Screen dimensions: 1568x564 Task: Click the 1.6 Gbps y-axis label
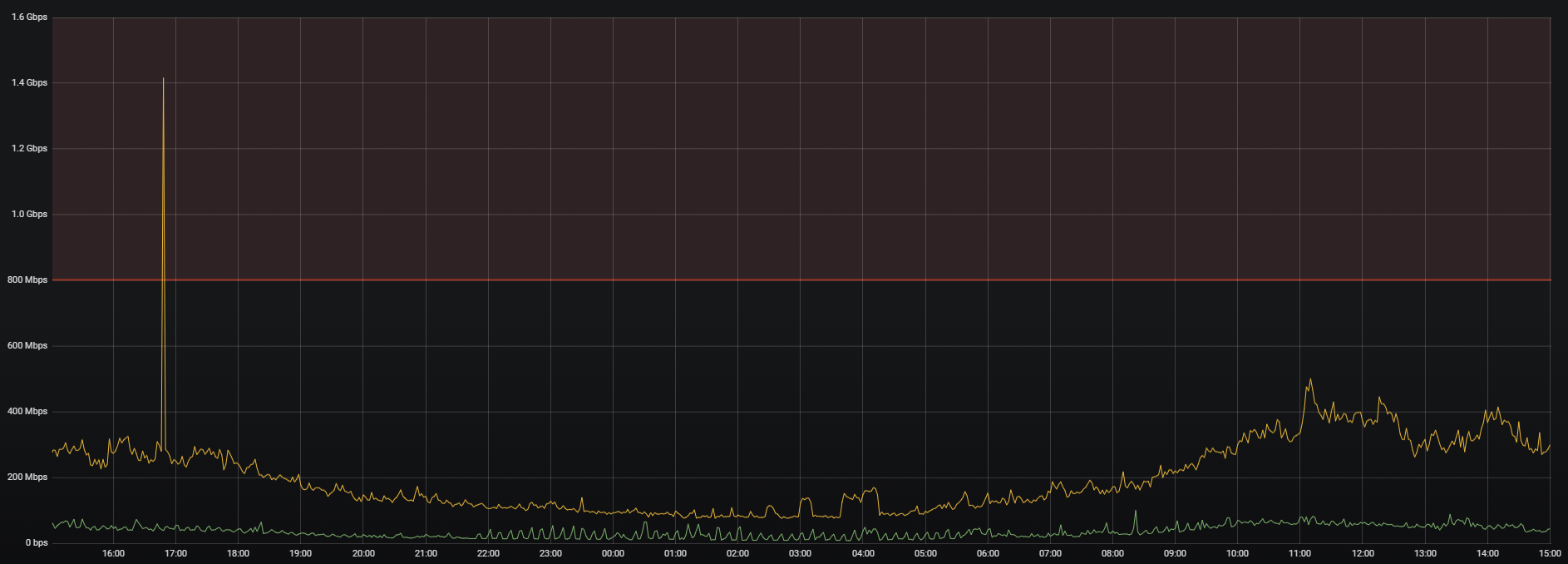29,17
